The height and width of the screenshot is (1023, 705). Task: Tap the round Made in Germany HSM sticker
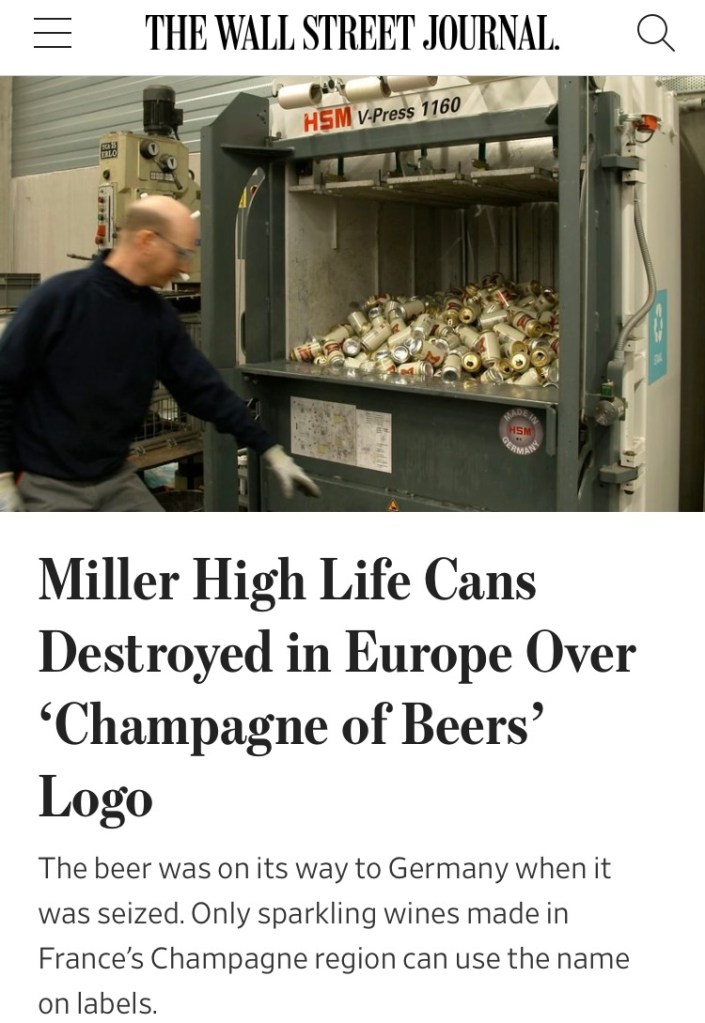click(x=522, y=431)
